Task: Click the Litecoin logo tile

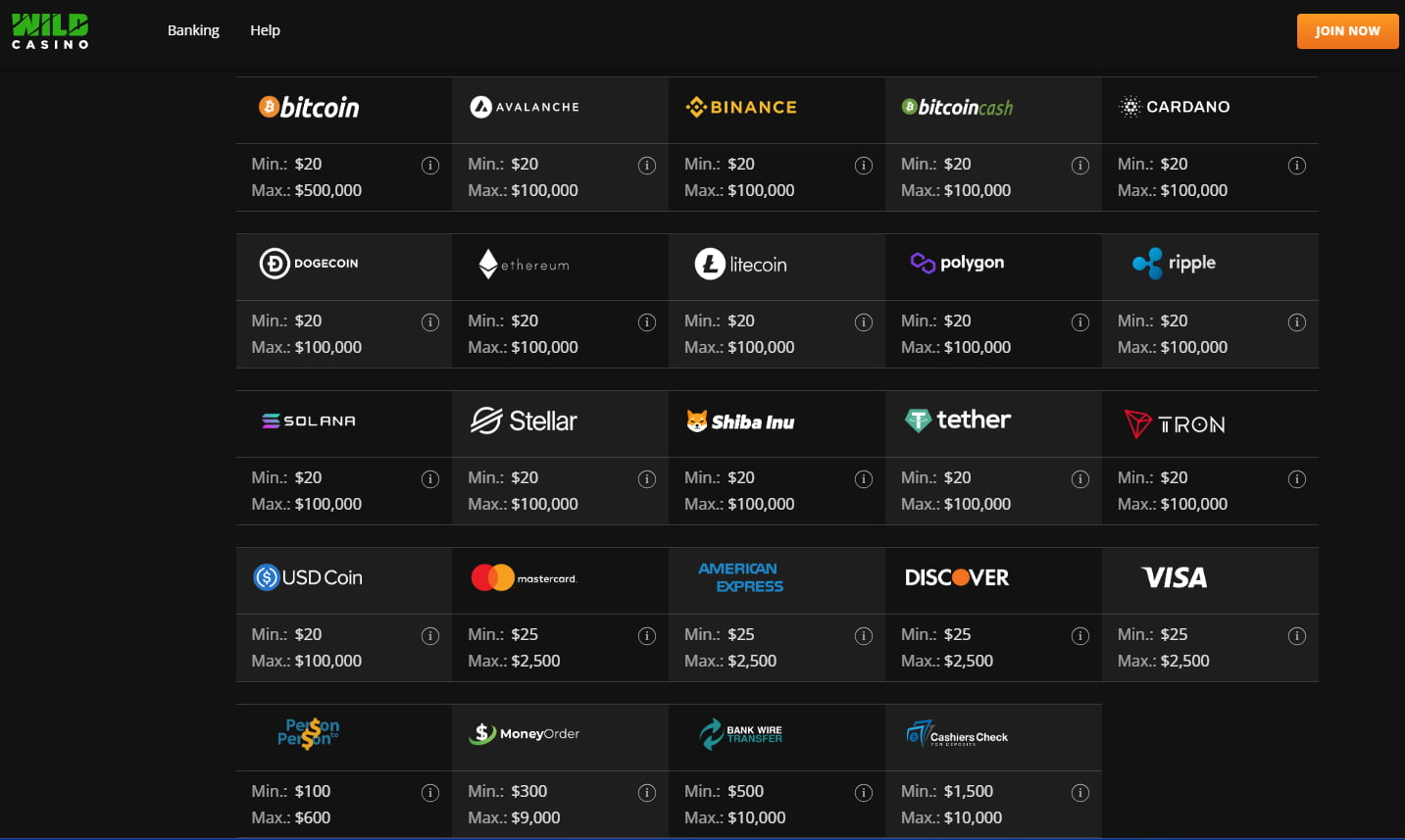Action: click(x=741, y=264)
